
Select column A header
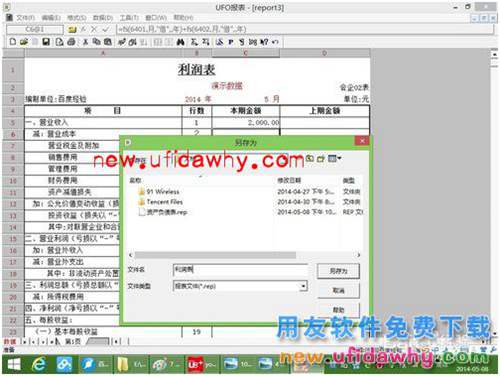[103, 53]
